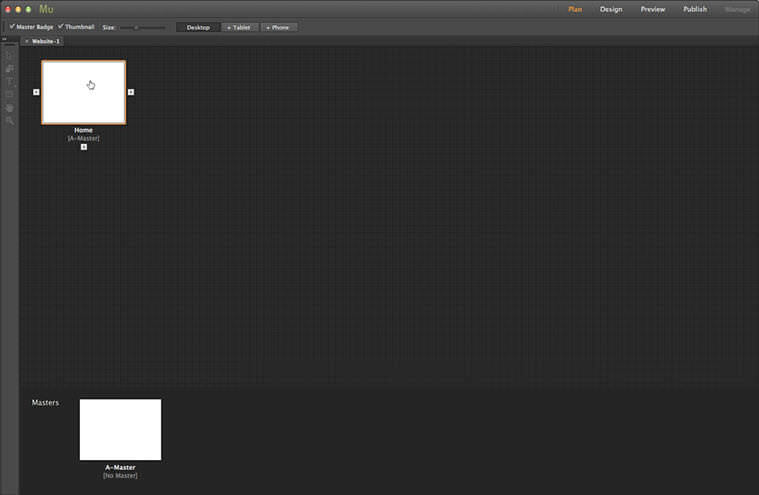The height and width of the screenshot is (495, 759).
Task: Select the Text tool in sidebar
Action: click(x=10, y=81)
